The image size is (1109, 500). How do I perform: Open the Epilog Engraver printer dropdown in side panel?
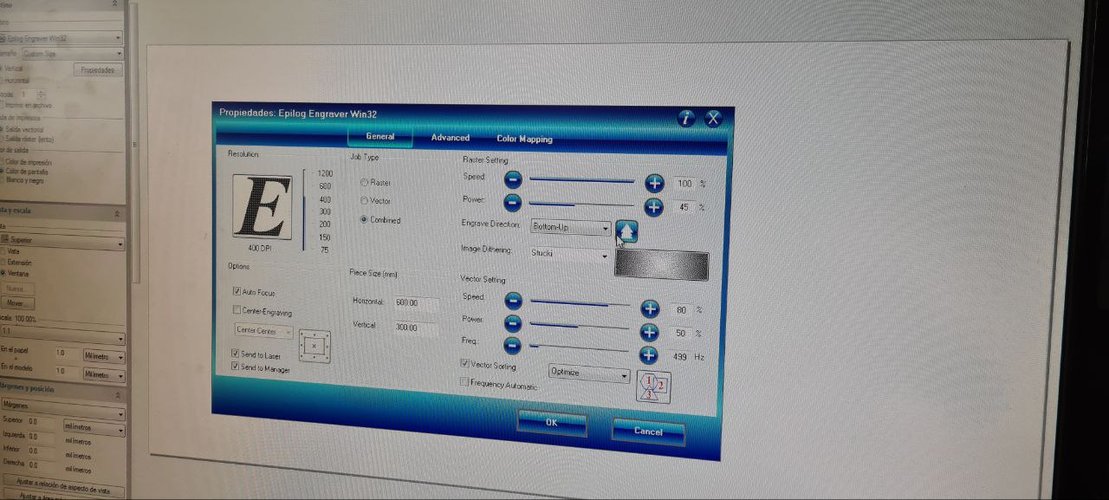[61, 37]
